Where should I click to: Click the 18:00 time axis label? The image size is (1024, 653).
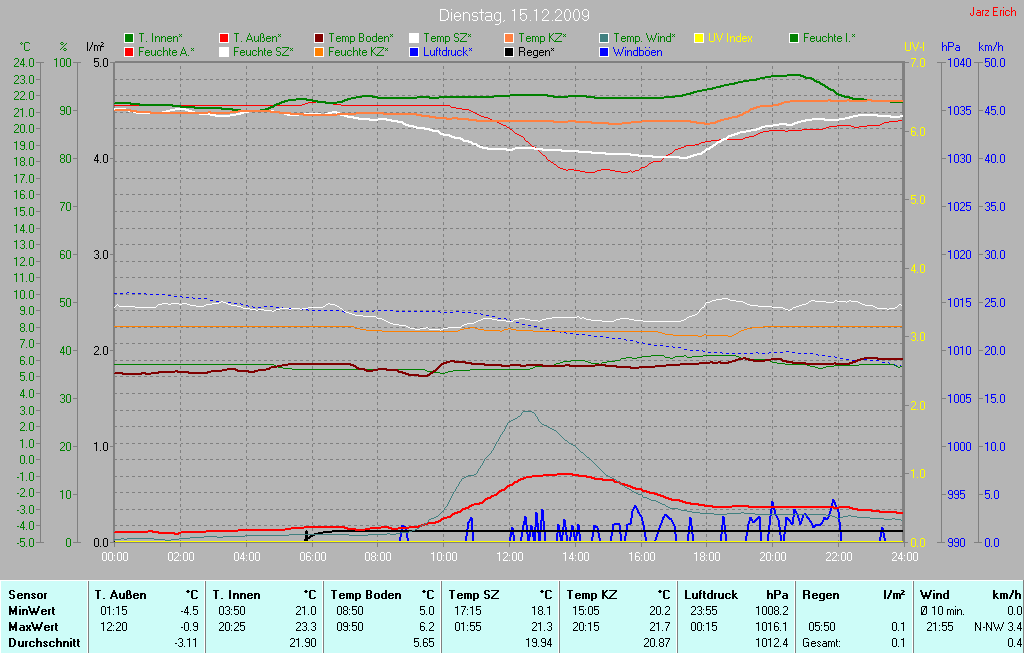coord(707,557)
